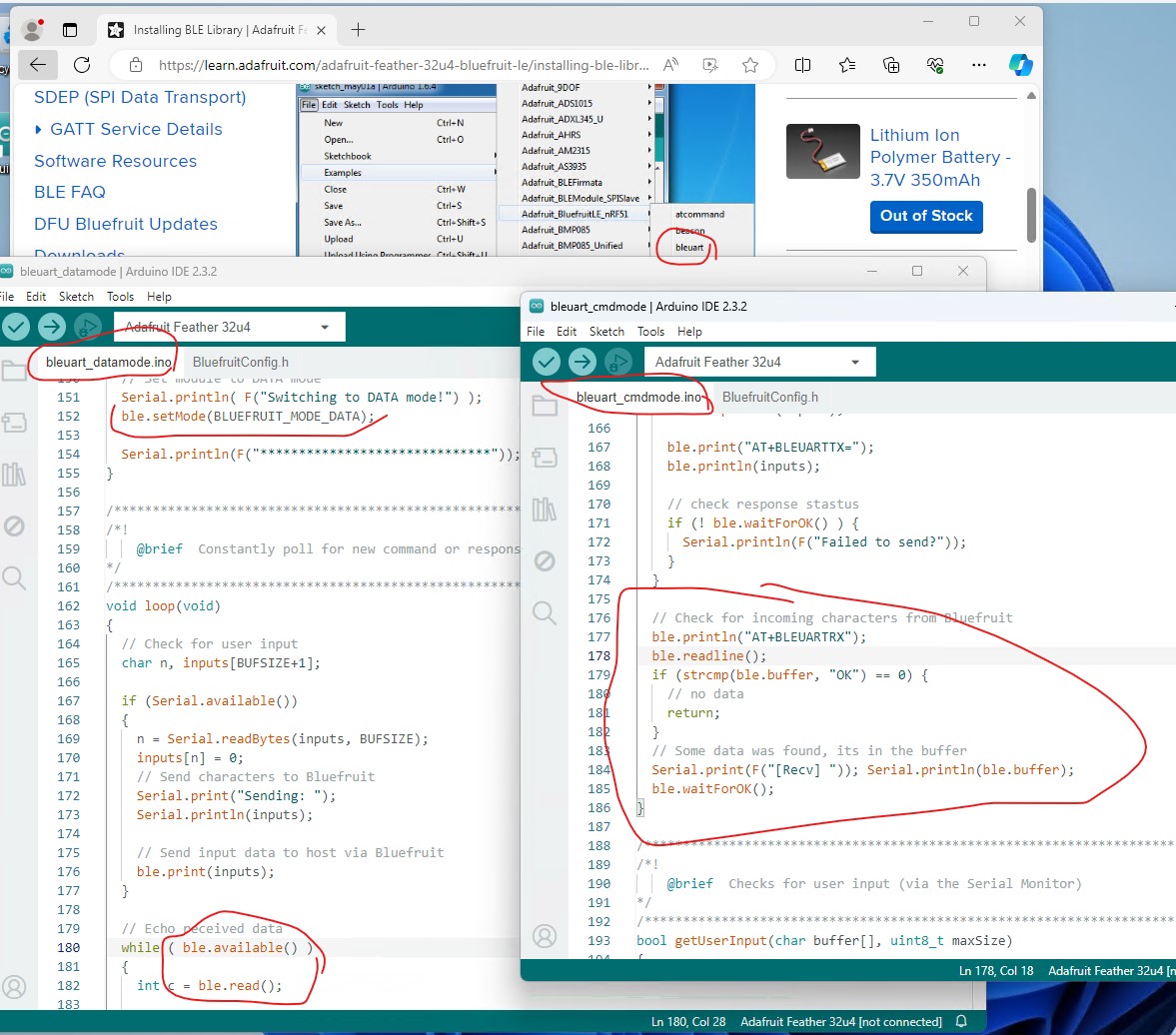This screenshot has height=1035, width=1176.
Task: Click Verify button in bleuart_datamode window
Action: (x=16, y=327)
